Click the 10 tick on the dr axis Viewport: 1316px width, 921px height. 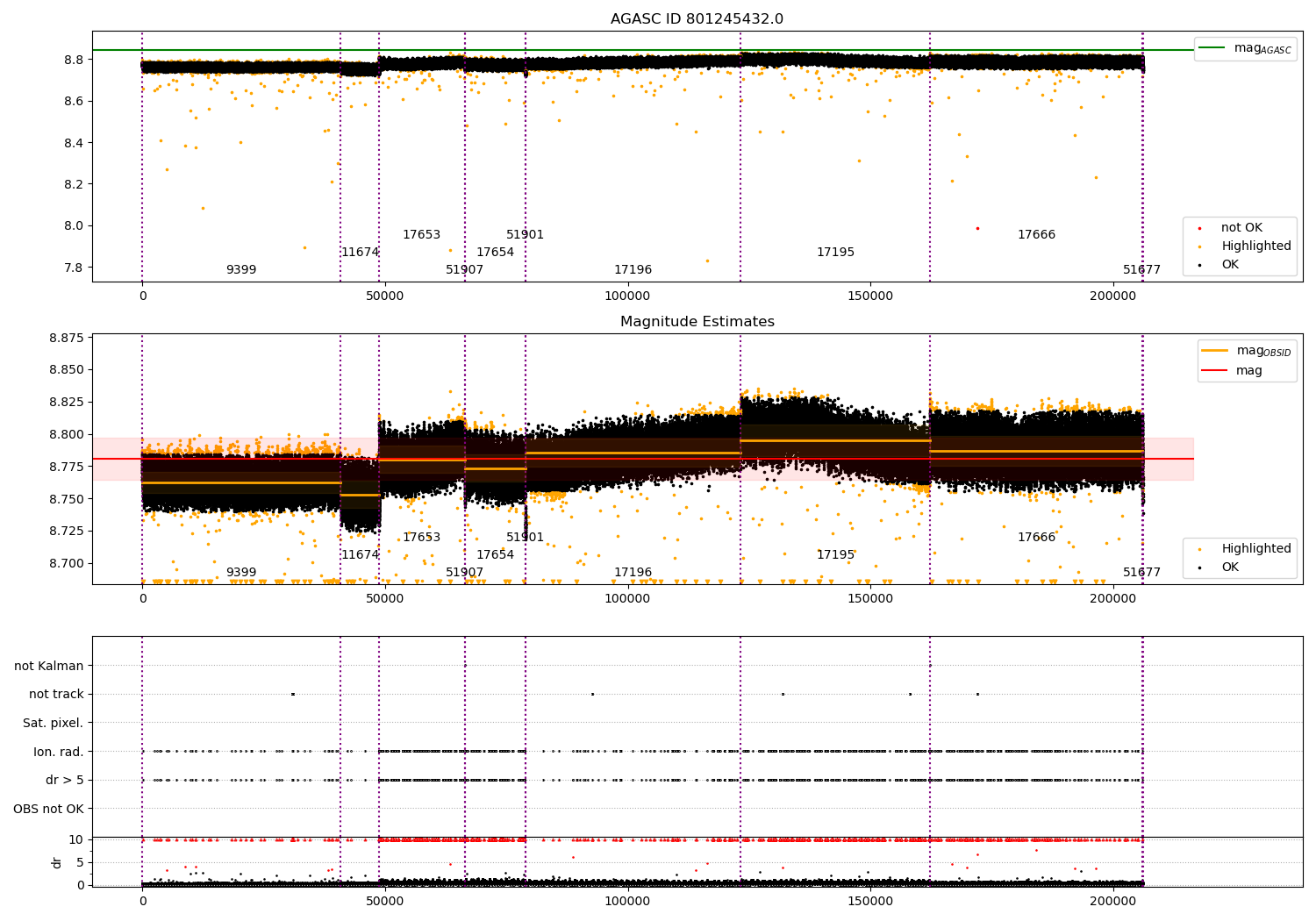76,839
